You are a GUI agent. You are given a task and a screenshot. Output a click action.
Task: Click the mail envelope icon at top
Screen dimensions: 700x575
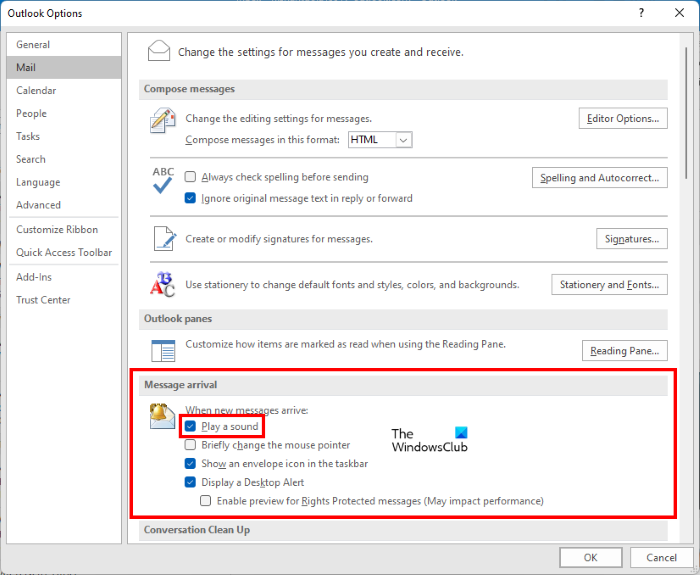(158, 50)
